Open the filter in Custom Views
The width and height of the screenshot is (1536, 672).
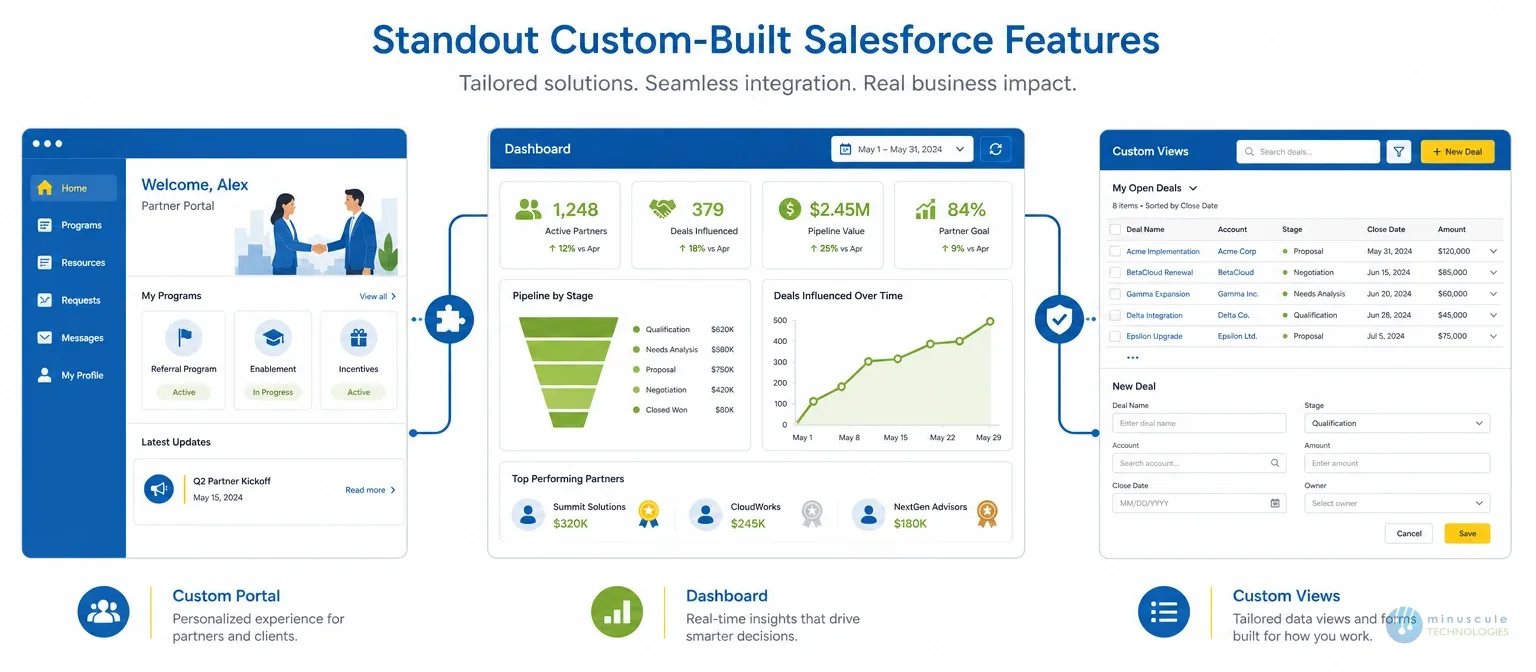[x=1399, y=152]
